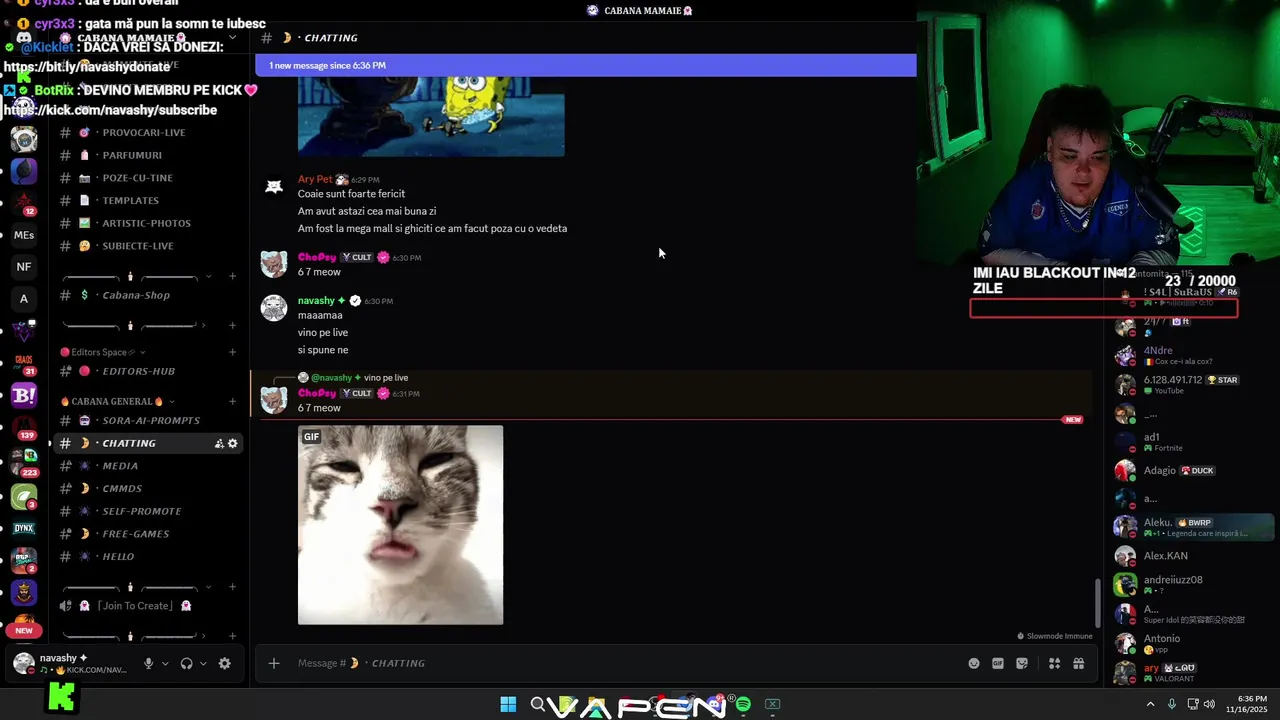Collapse the candle category above Join To Create
Image resolution: width=1280 pixels, height=720 pixels.
click(137, 587)
